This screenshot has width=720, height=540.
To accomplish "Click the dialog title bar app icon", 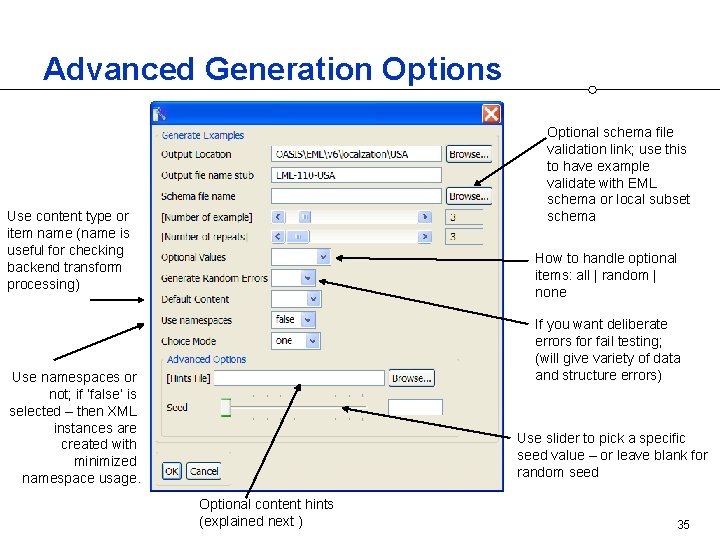I will coord(159,114).
